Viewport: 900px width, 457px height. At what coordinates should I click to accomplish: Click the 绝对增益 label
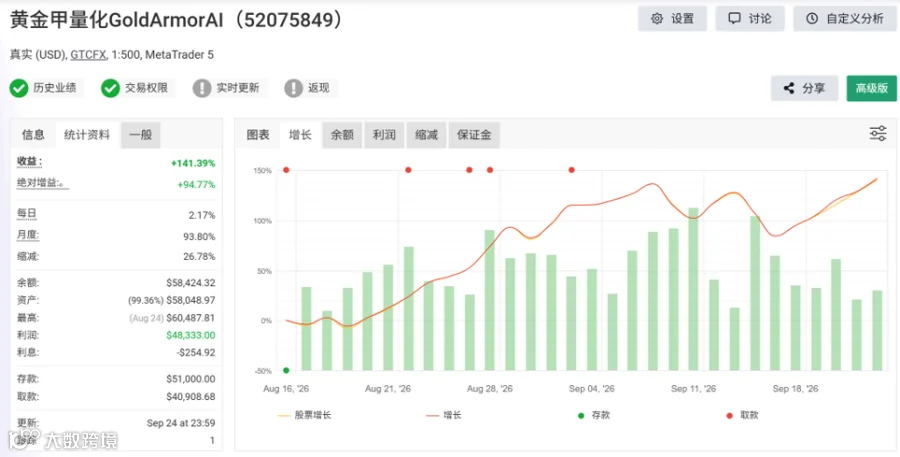click(41, 184)
